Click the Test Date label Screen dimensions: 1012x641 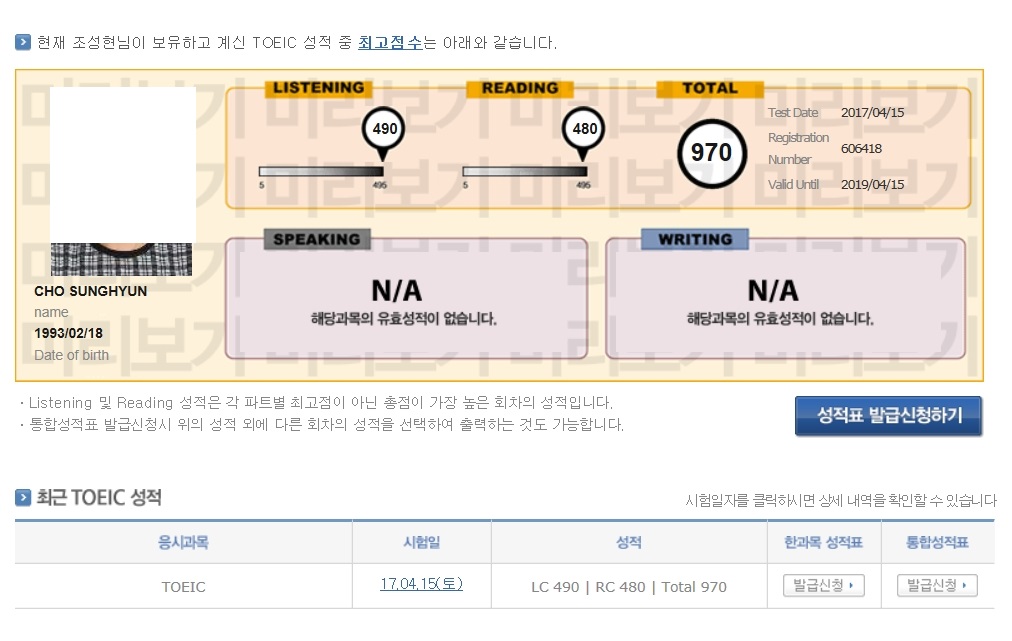coord(793,112)
